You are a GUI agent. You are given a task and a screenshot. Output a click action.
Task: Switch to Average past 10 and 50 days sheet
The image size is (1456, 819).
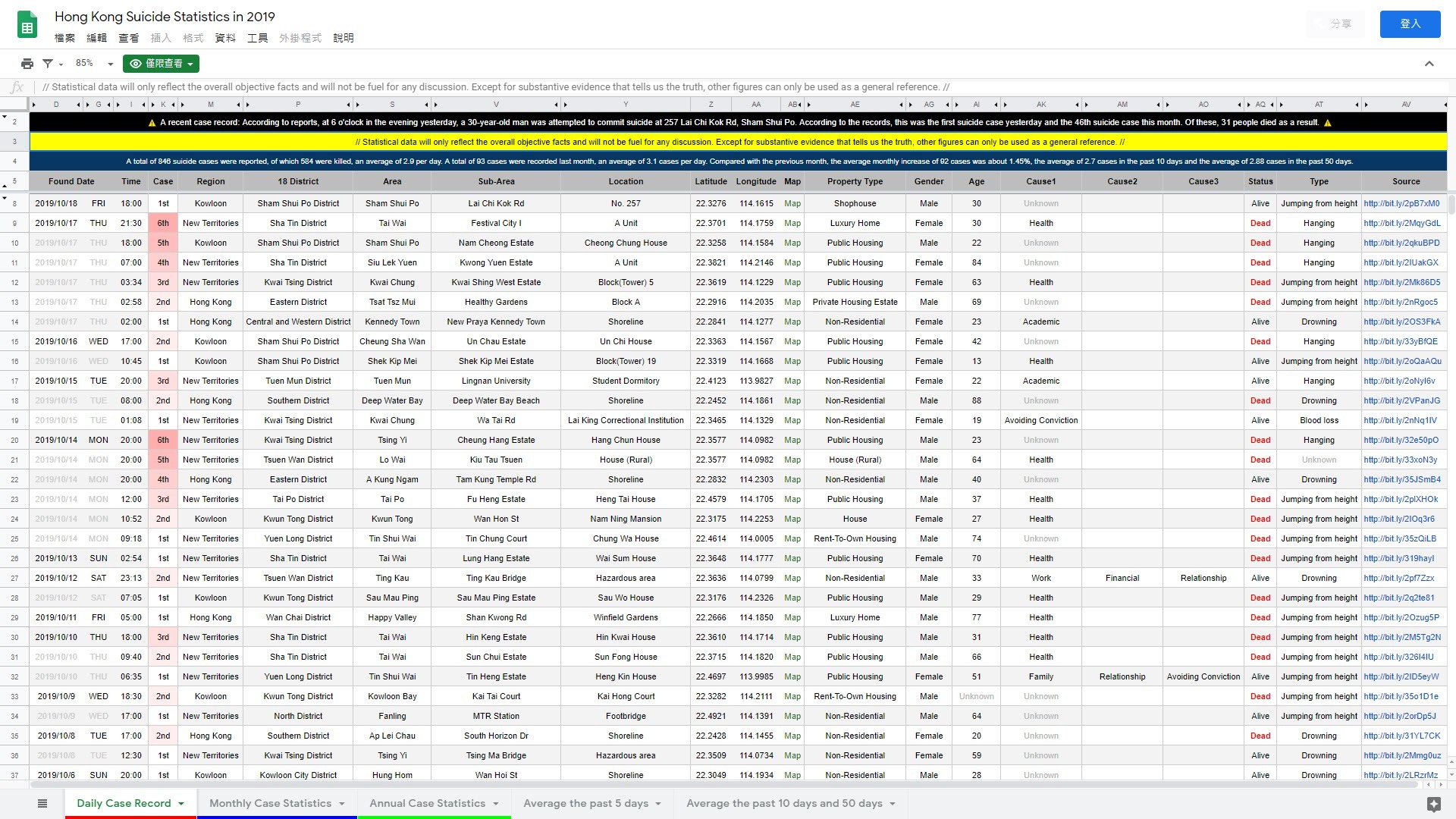[784, 803]
